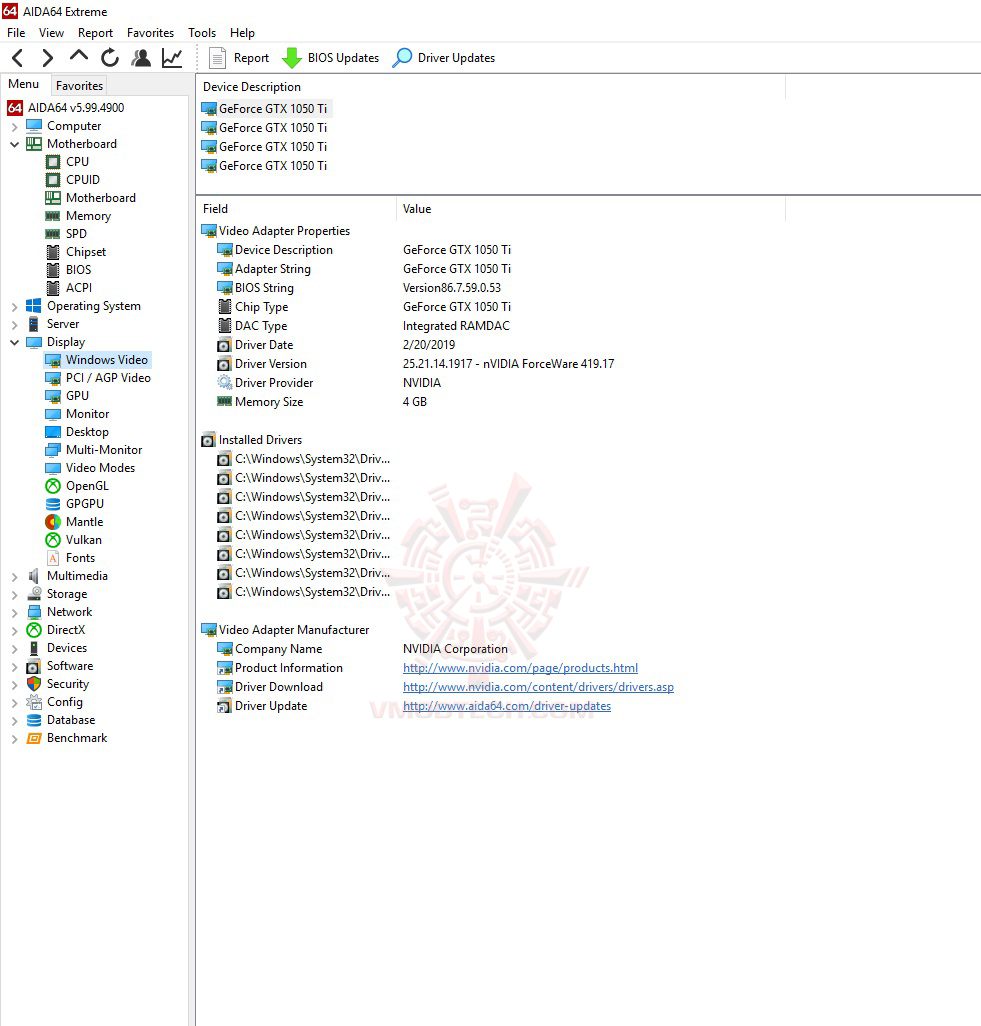Image resolution: width=981 pixels, height=1026 pixels.
Task: Click the Value column header
Action: (590, 209)
